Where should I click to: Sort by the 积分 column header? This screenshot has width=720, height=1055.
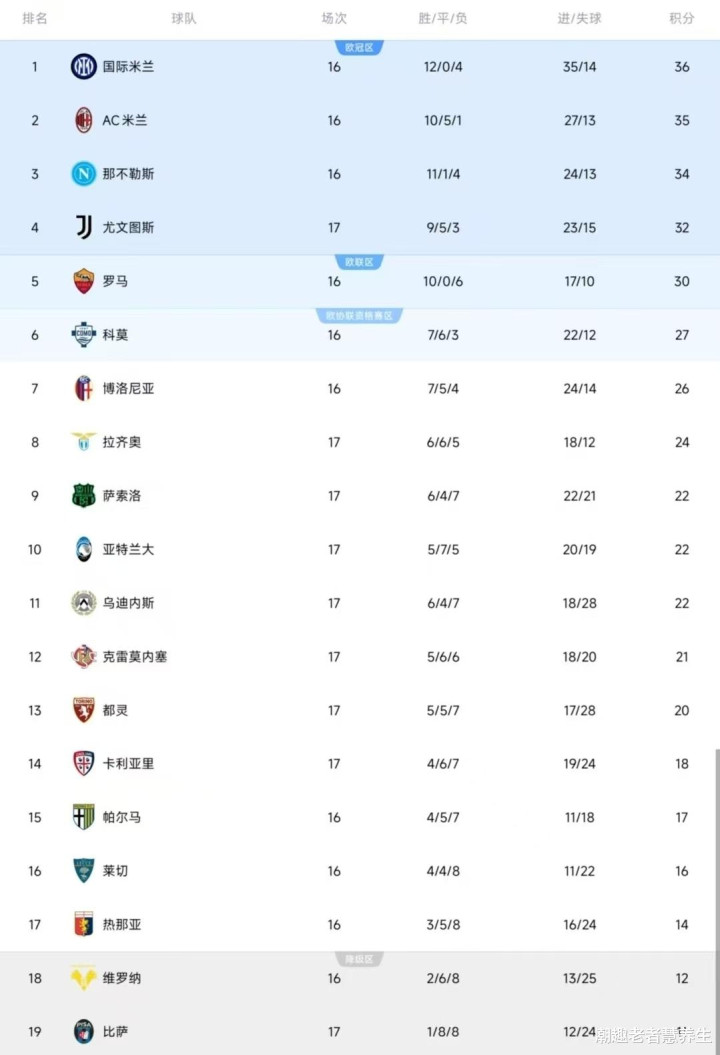(681, 19)
